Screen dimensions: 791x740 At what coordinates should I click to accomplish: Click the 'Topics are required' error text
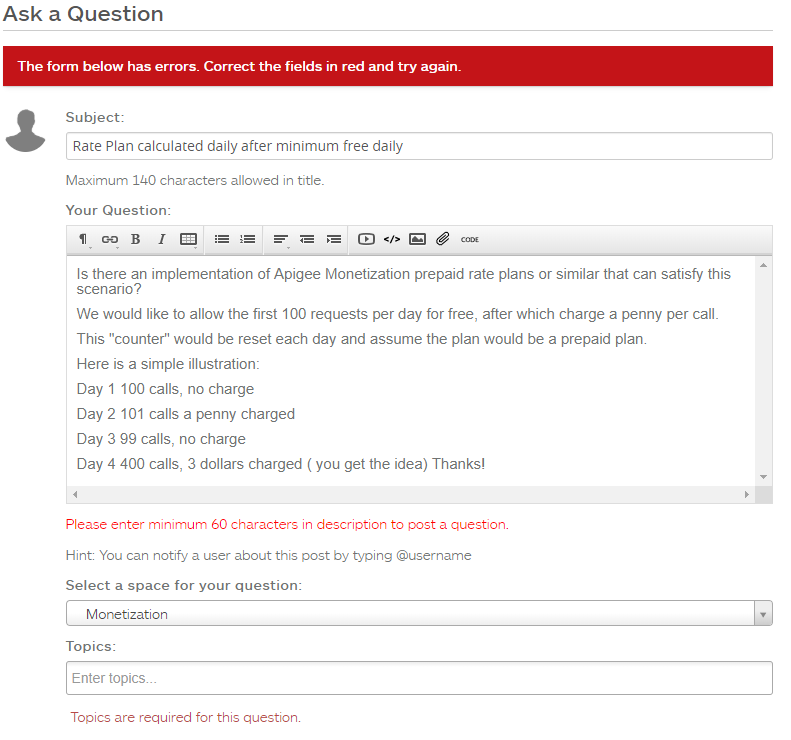[186, 717]
